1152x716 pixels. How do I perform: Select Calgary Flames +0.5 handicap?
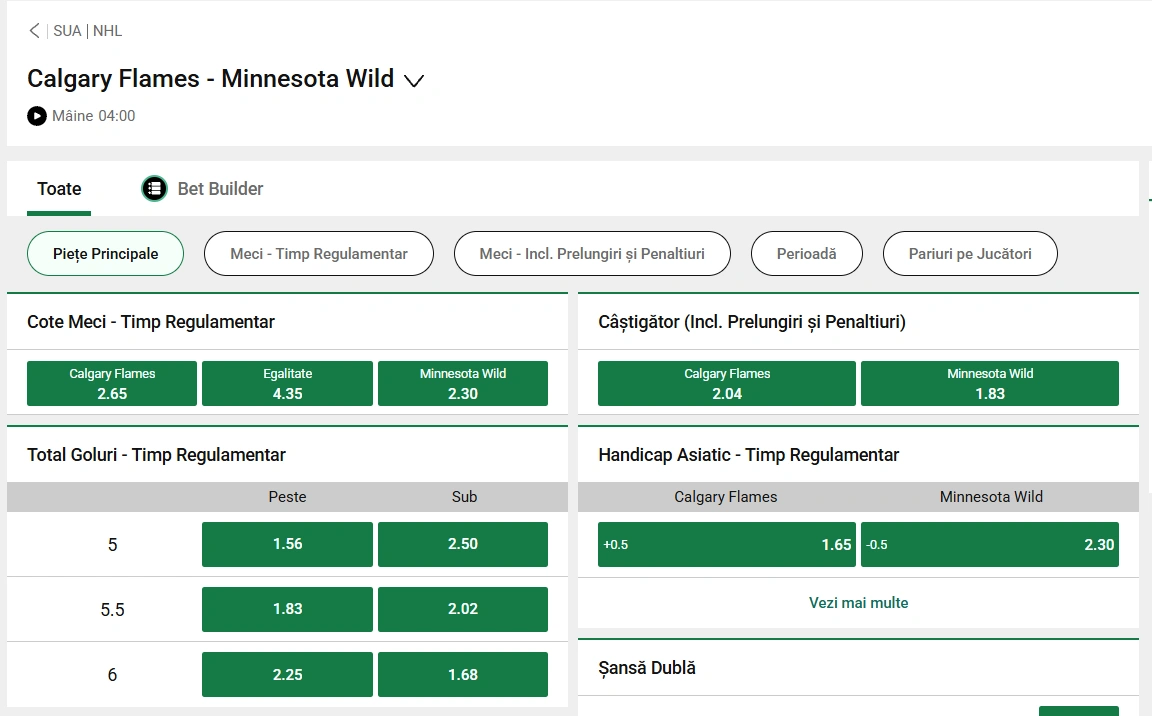point(726,545)
